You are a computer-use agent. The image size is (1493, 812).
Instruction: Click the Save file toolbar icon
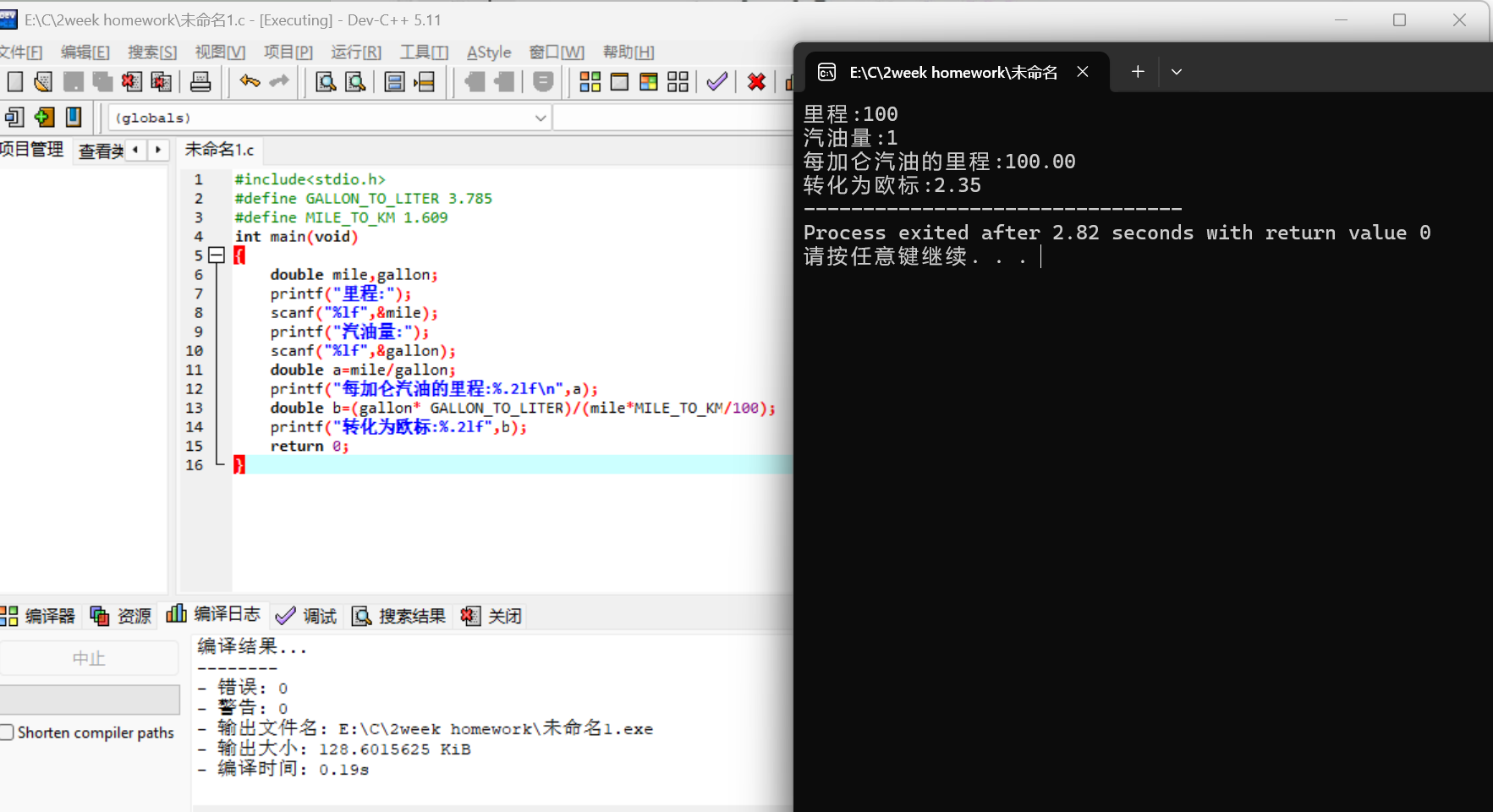[x=74, y=81]
